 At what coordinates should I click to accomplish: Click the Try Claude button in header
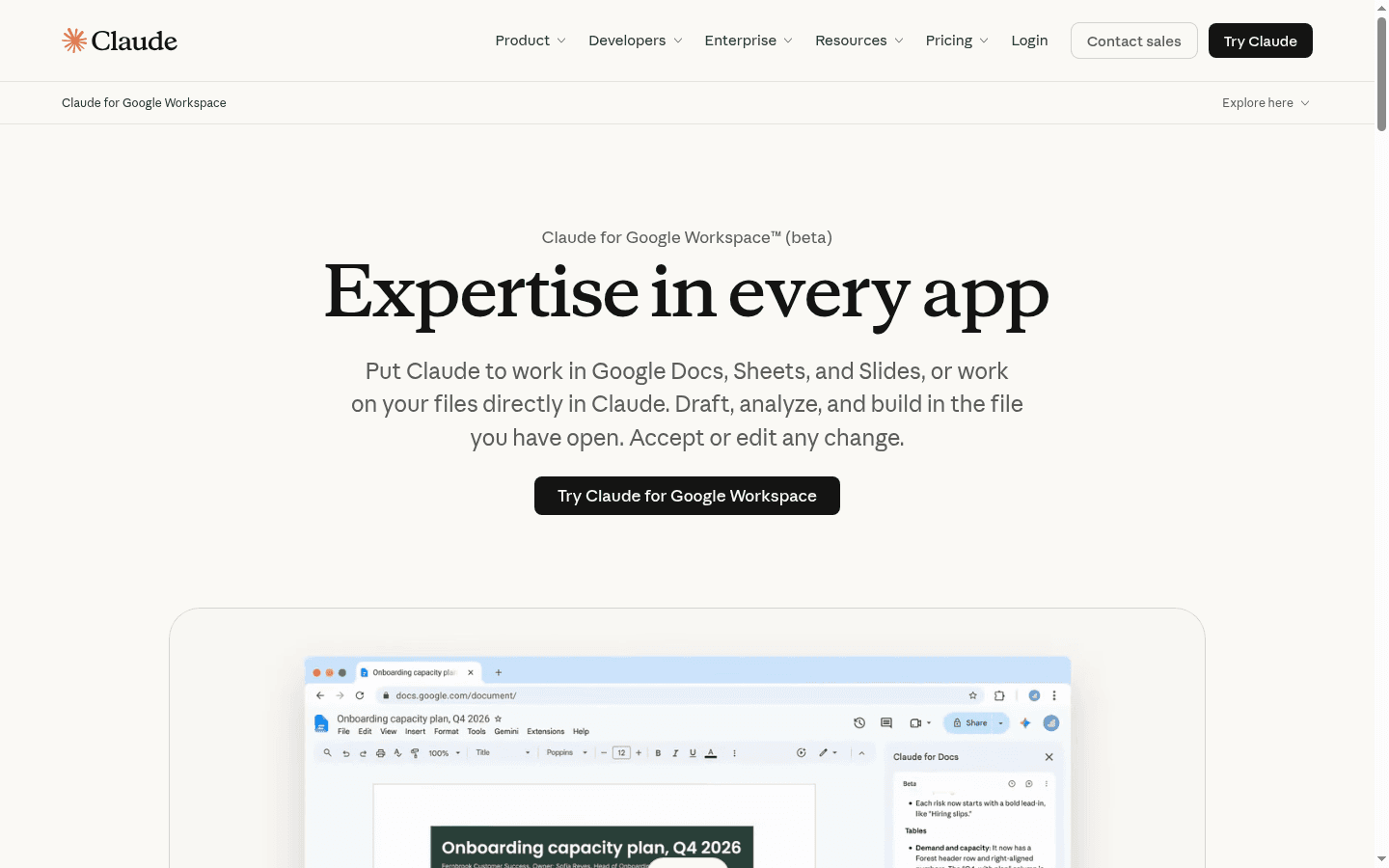1261,41
